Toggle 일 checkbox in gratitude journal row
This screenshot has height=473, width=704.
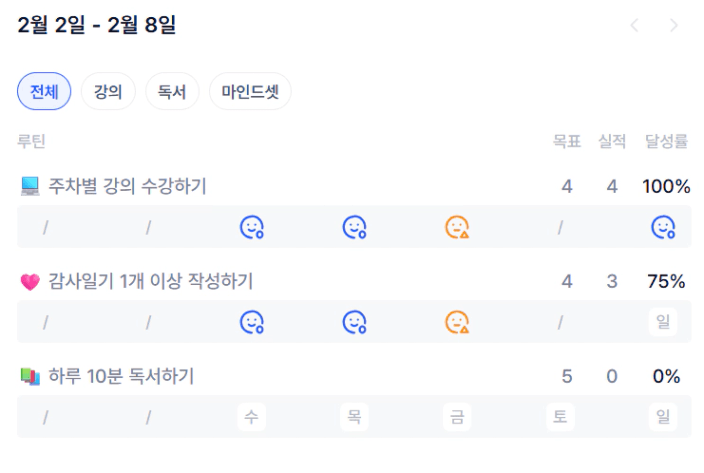[664, 323]
